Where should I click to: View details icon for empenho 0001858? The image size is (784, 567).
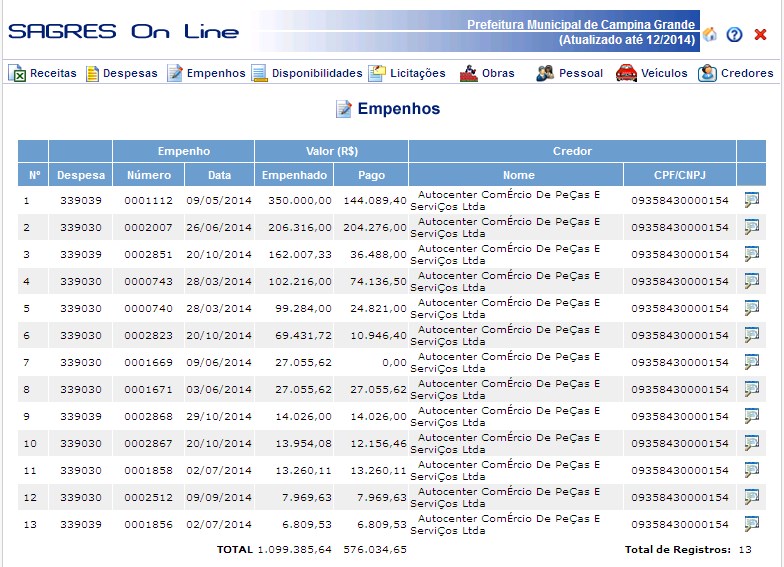click(752, 470)
